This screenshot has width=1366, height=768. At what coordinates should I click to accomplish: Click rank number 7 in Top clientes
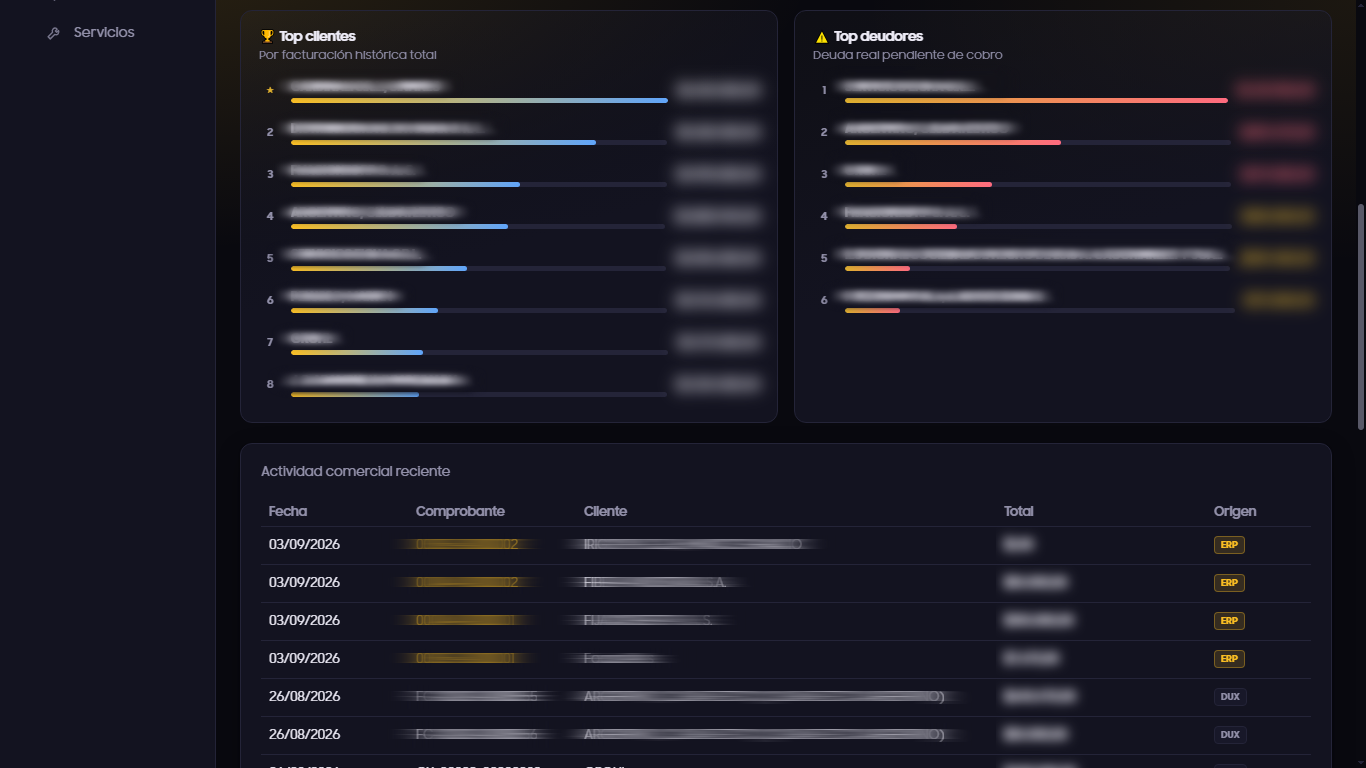tap(270, 342)
